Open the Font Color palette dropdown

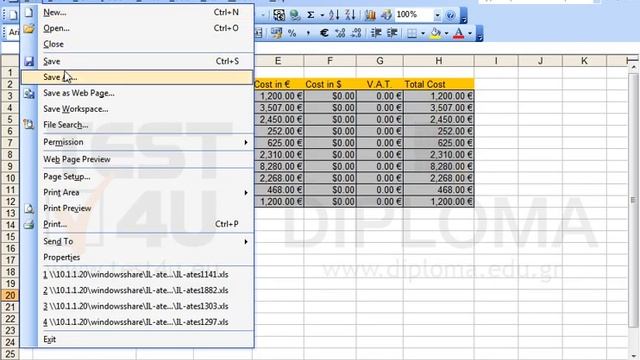tap(470, 33)
